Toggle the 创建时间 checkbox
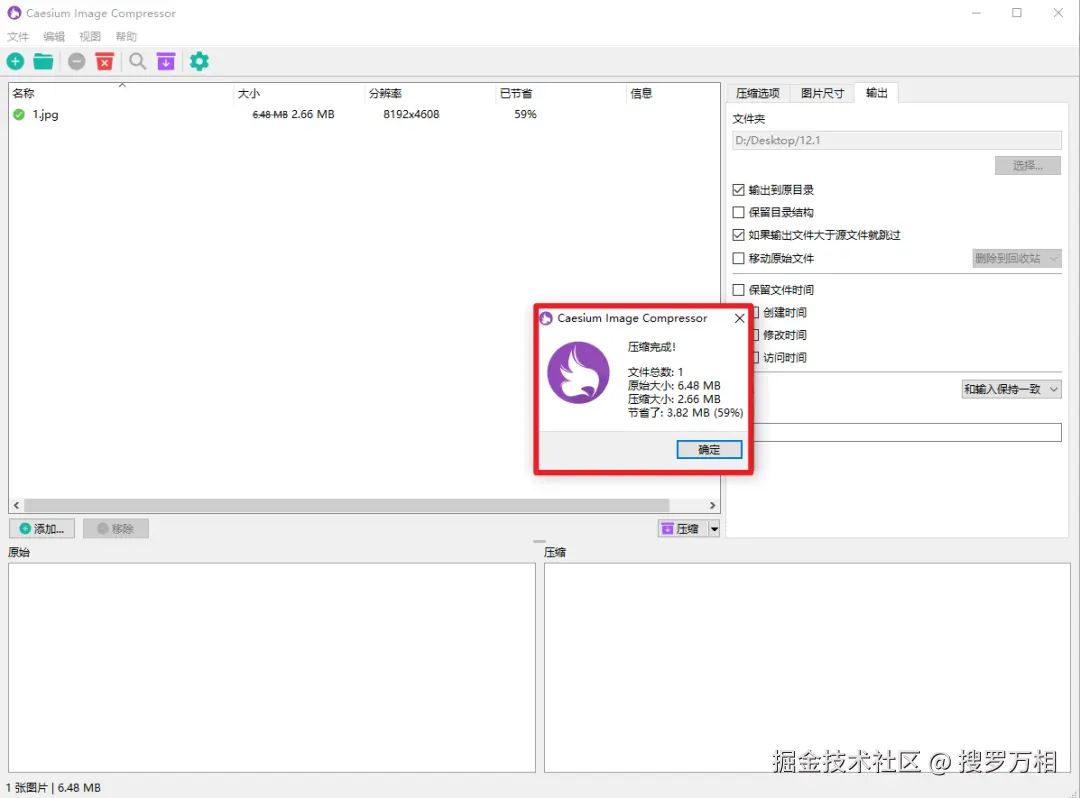 pyautogui.click(x=755, y=312)
